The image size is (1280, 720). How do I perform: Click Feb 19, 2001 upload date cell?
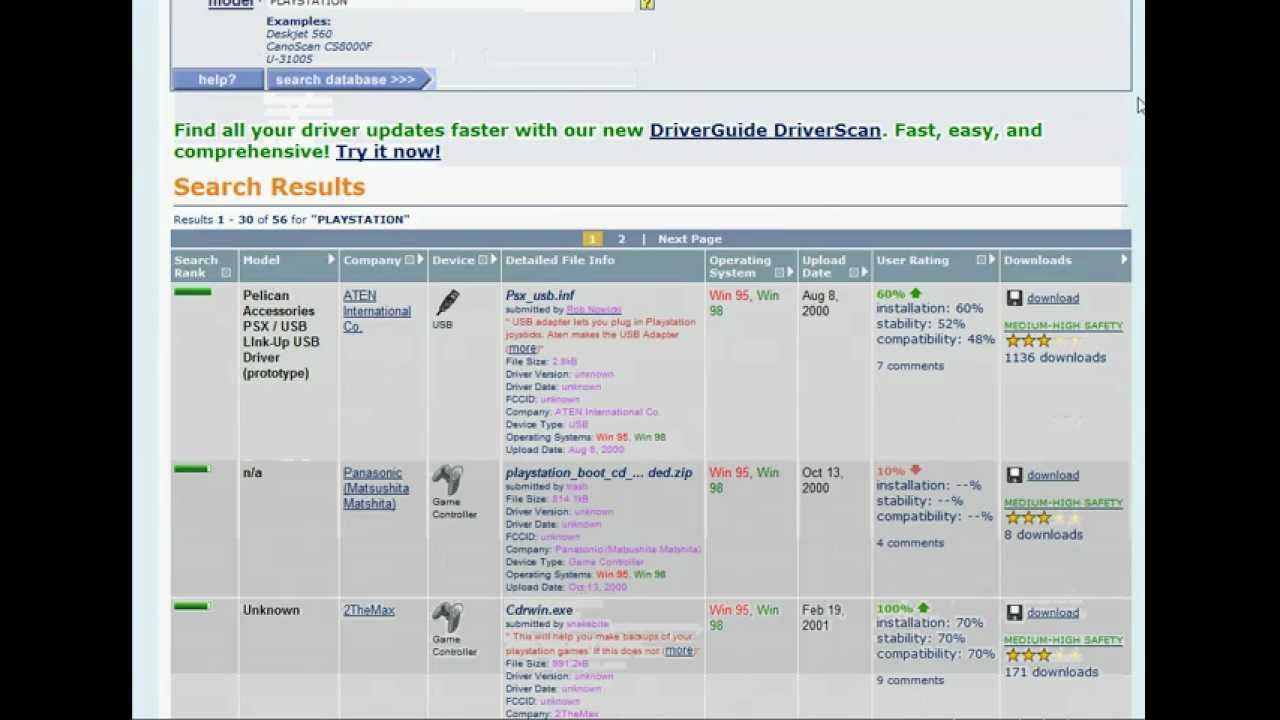[822, 617]
